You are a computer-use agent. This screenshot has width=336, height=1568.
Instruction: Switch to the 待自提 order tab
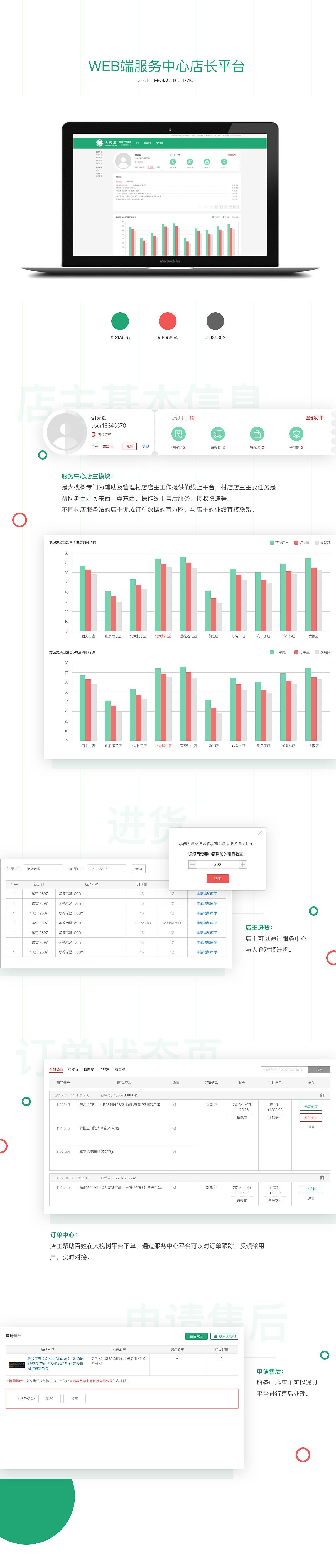point(120,1069)
